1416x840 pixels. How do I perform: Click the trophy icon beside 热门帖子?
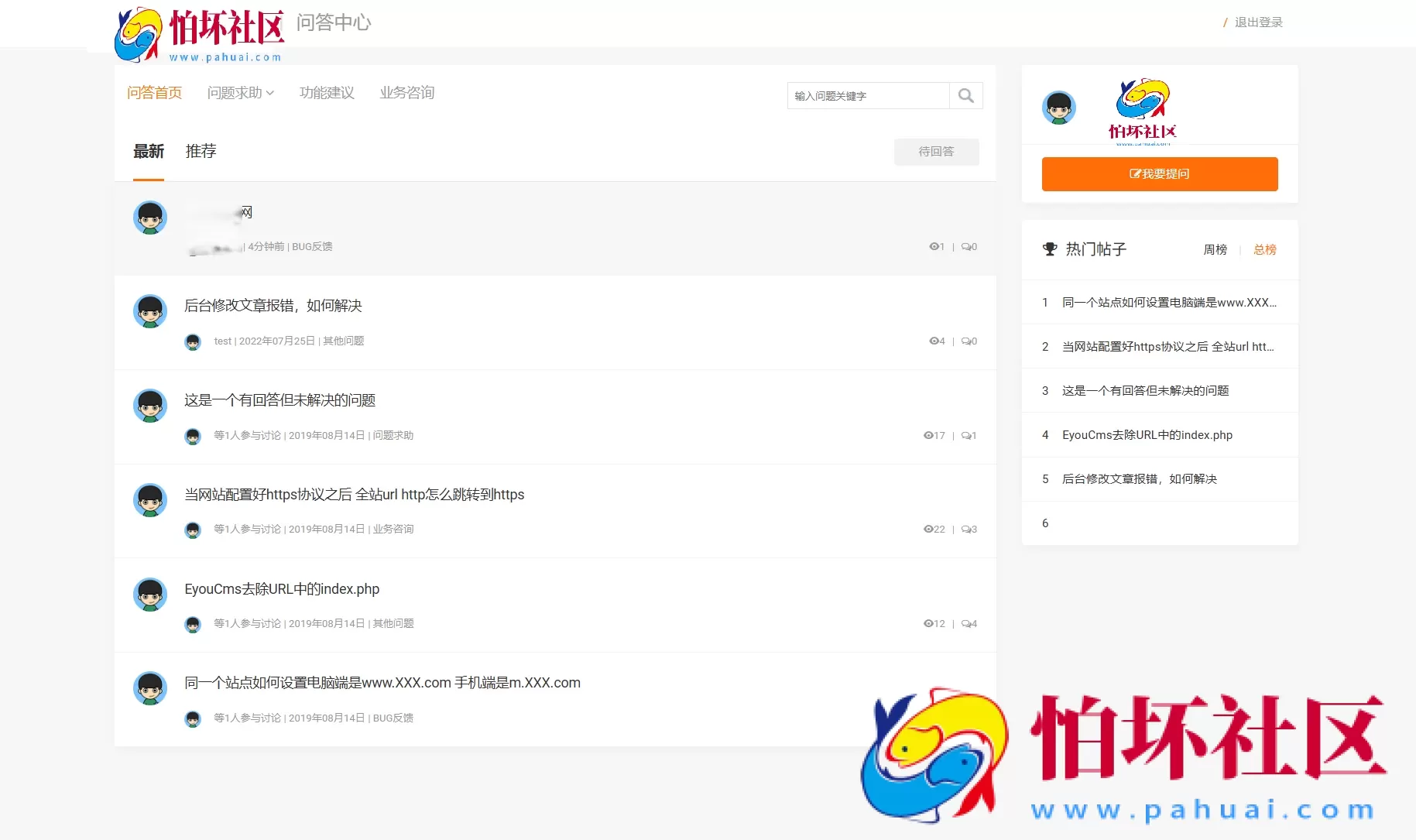coord(1050,249)
